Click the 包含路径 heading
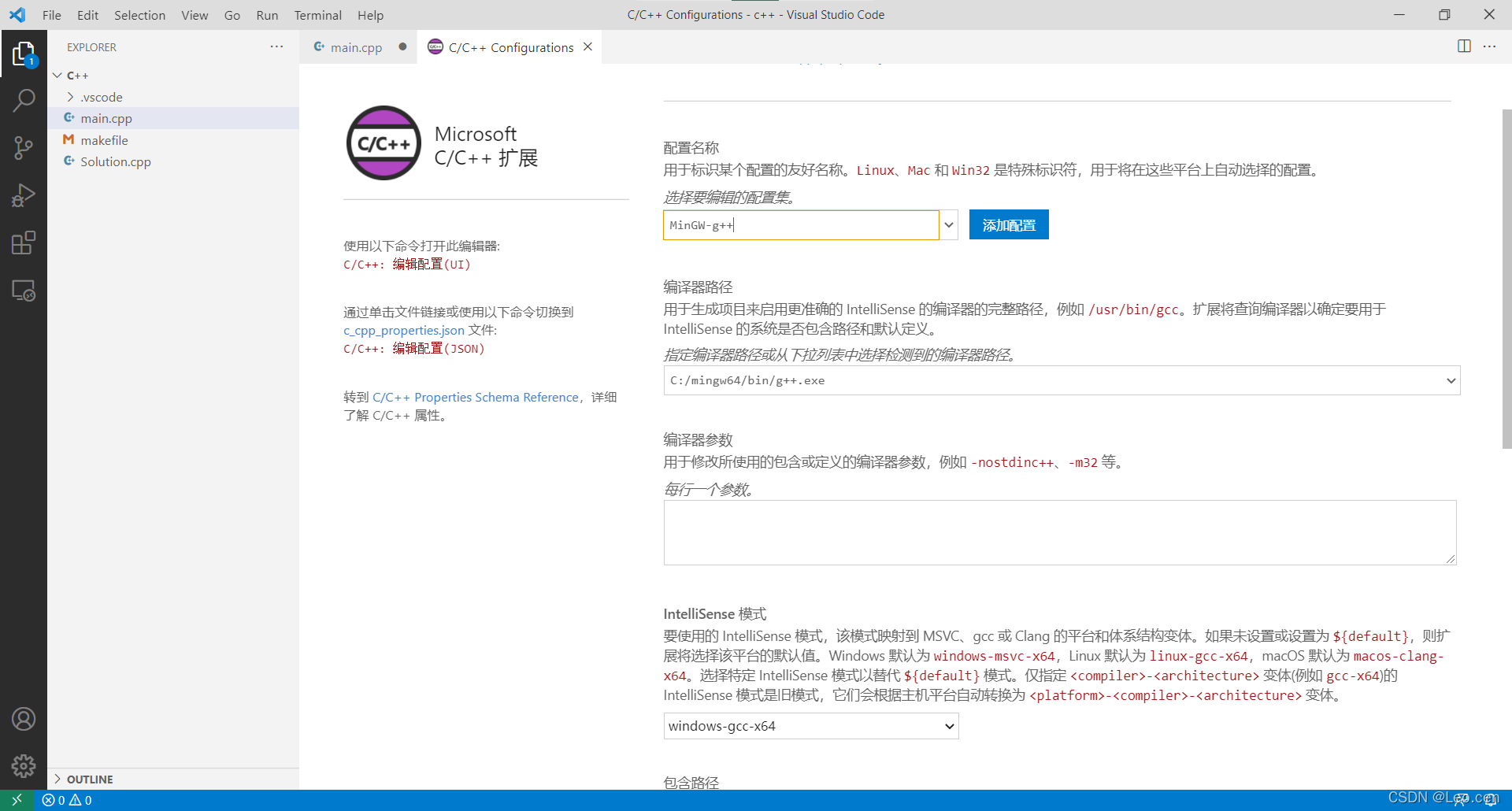Screen dimensions: 1512x811 pyautogui.click(x=691, y=783)
